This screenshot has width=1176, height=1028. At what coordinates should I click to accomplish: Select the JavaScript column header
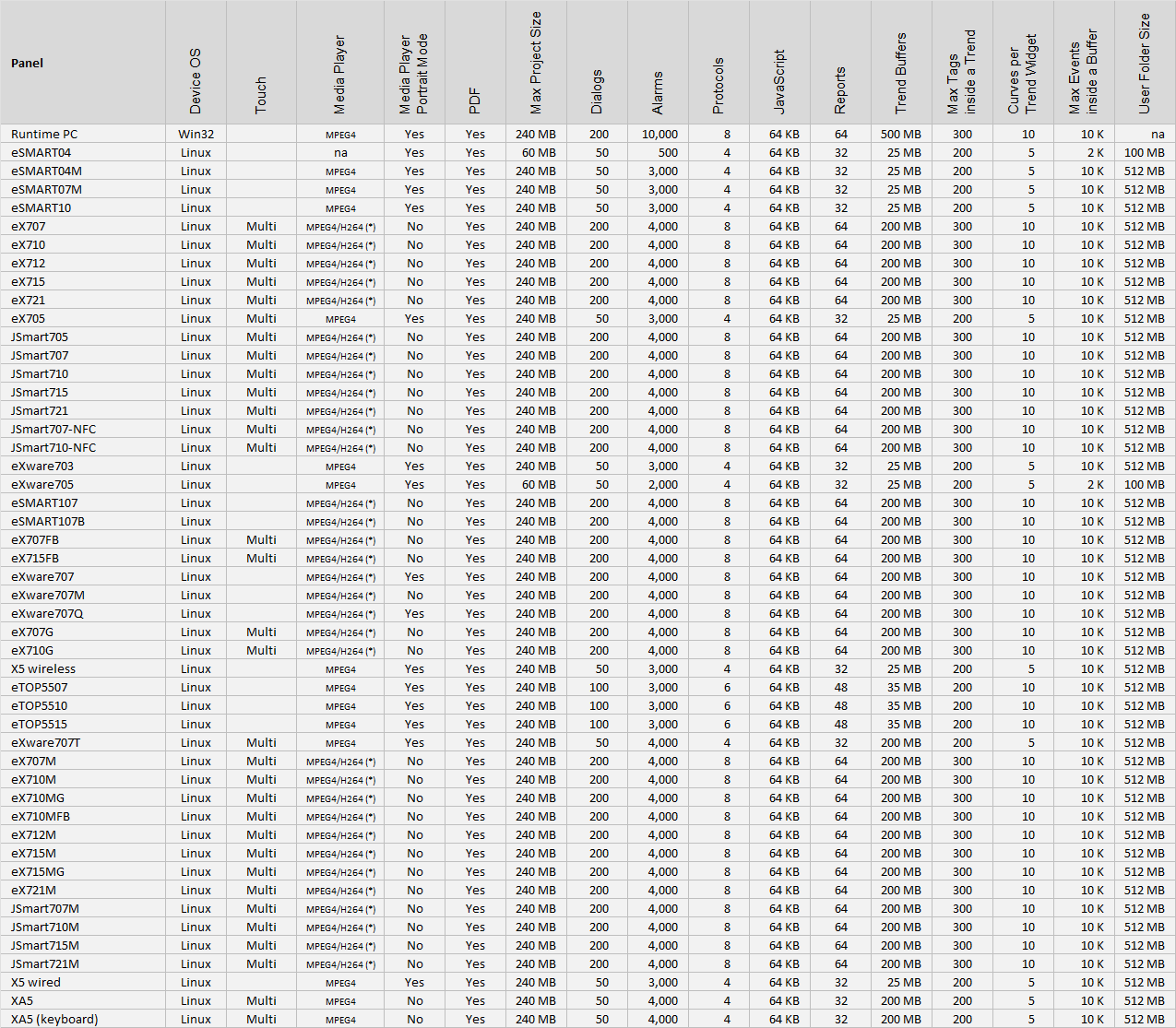pos(779,82)
